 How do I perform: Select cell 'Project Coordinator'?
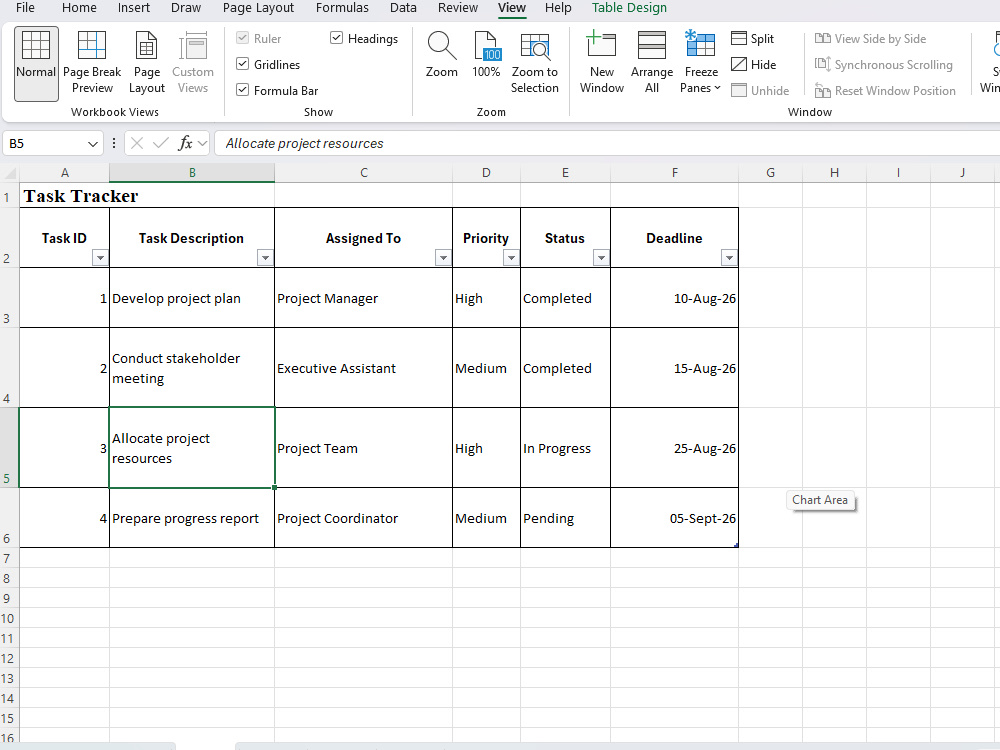[x=364, y=518]
